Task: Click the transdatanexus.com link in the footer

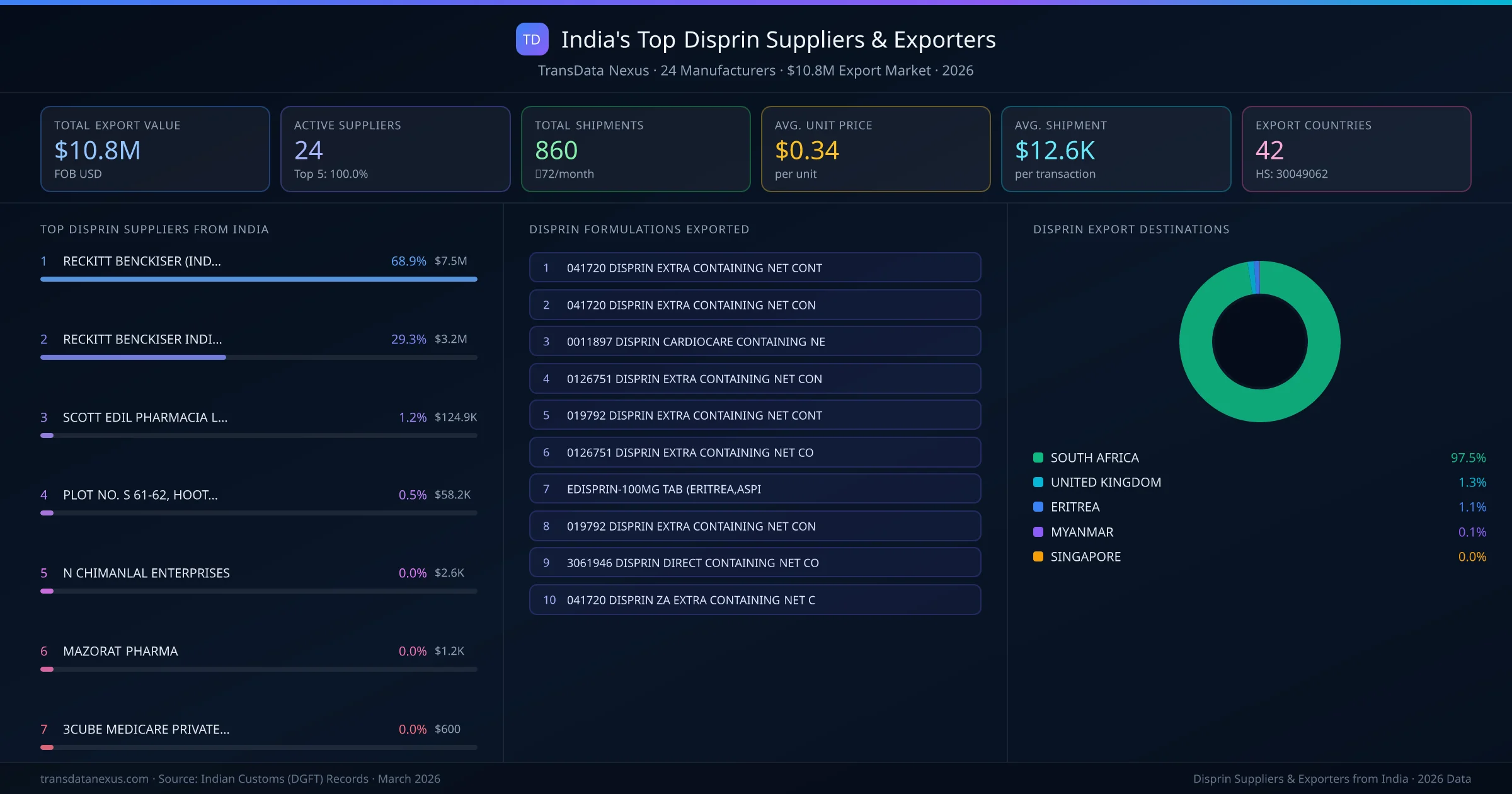Action: pyautogui.click(x=93, y=779)
